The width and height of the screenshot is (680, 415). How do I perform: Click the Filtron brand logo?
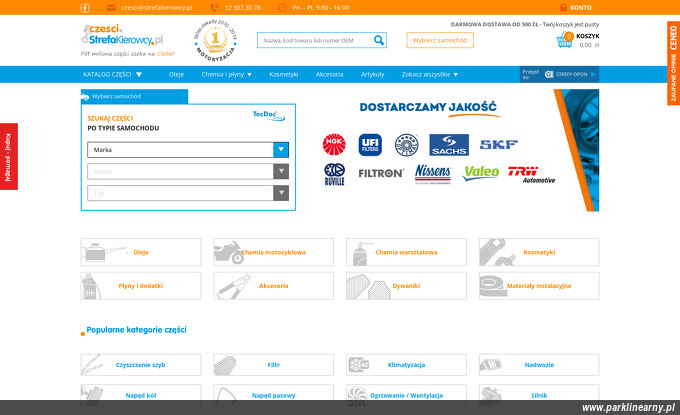point(381,173)
